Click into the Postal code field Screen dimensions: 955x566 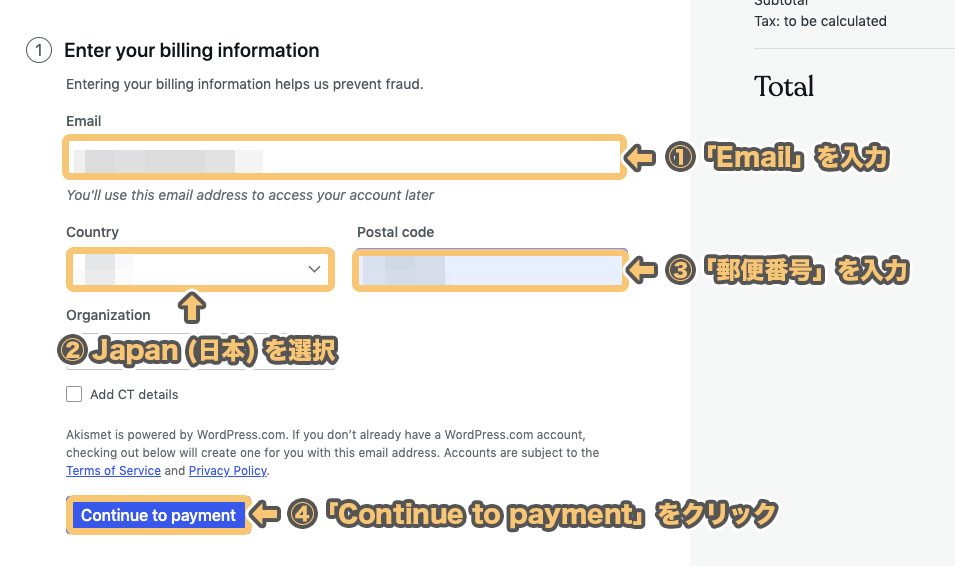tap(490, 270)
